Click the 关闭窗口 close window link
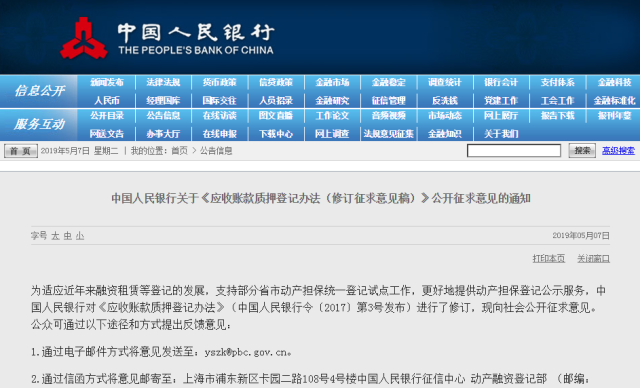 [x=593, y=259]
